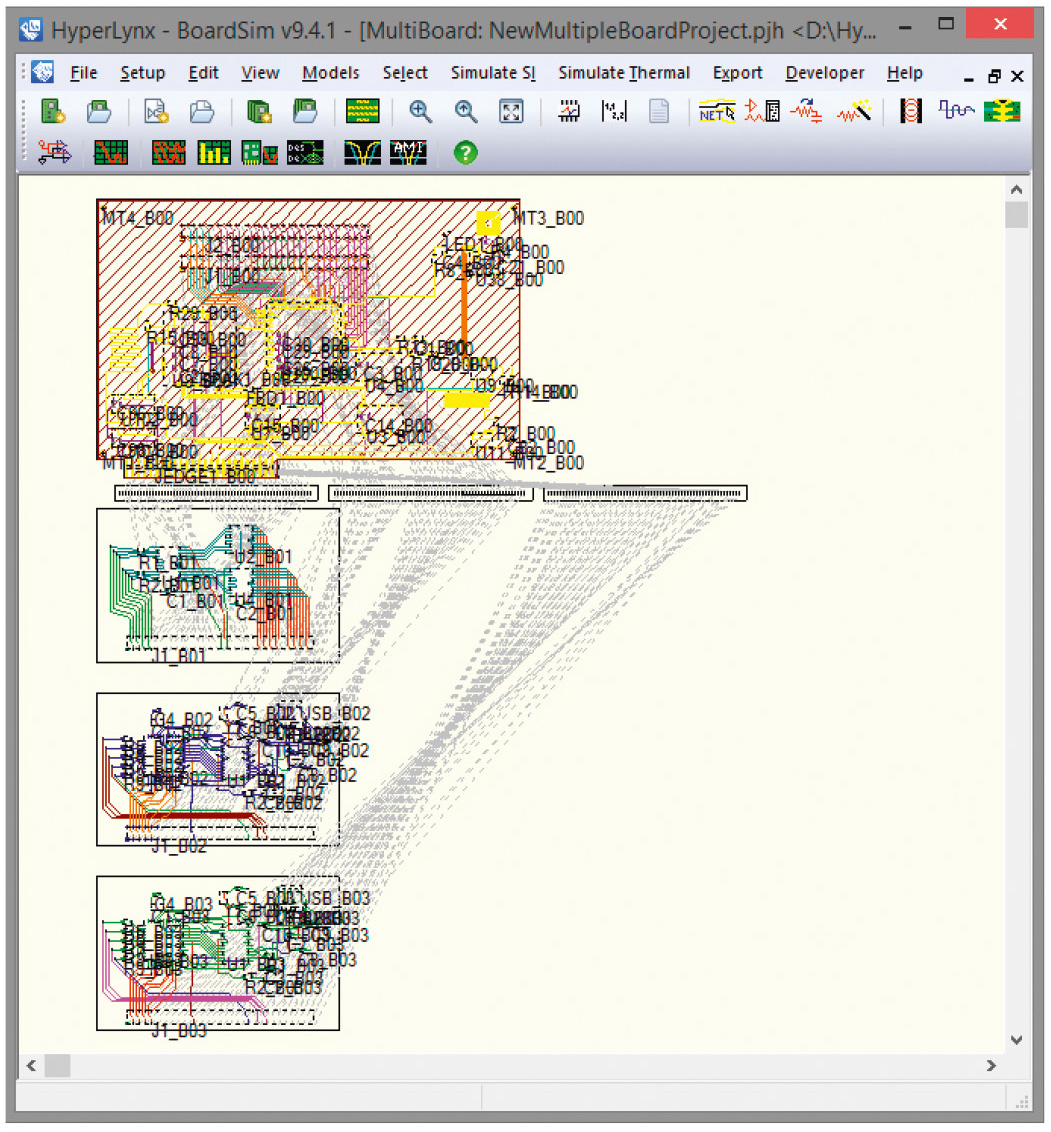Click the green Help question mark icon

(465, 152)
